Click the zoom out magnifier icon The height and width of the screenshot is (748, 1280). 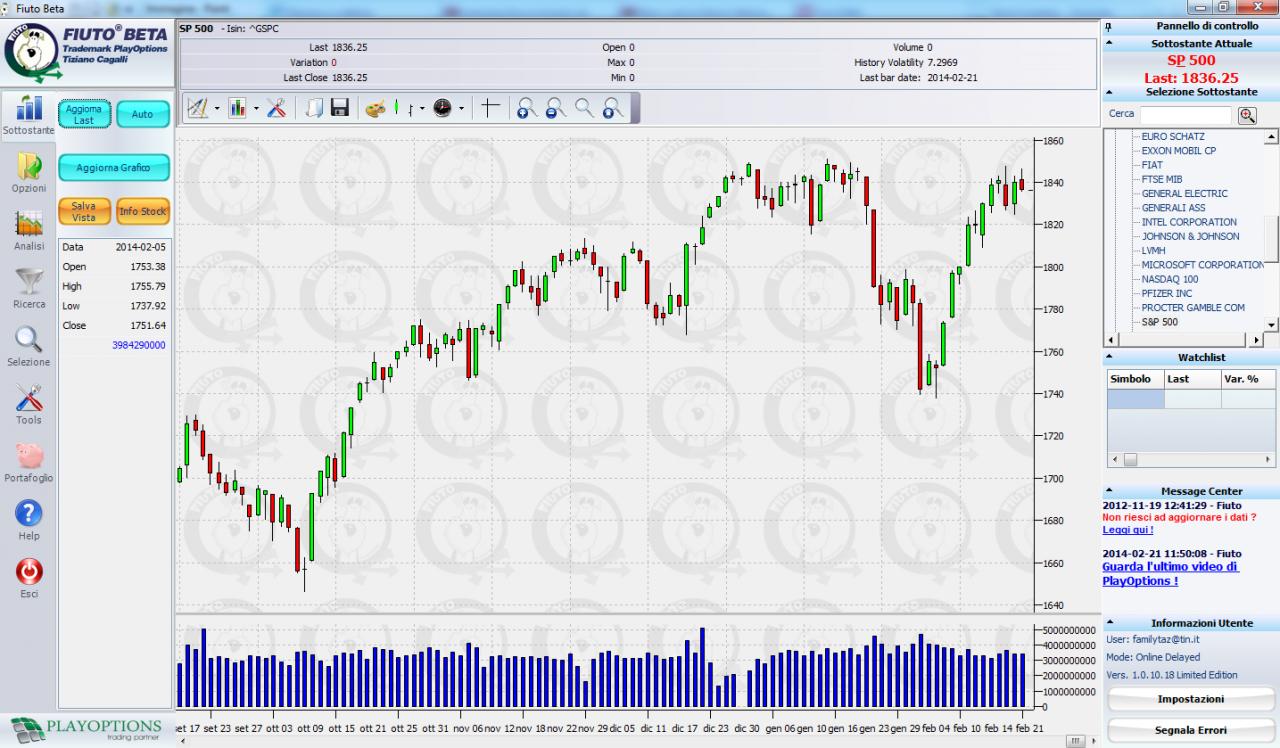click(556, 108)
